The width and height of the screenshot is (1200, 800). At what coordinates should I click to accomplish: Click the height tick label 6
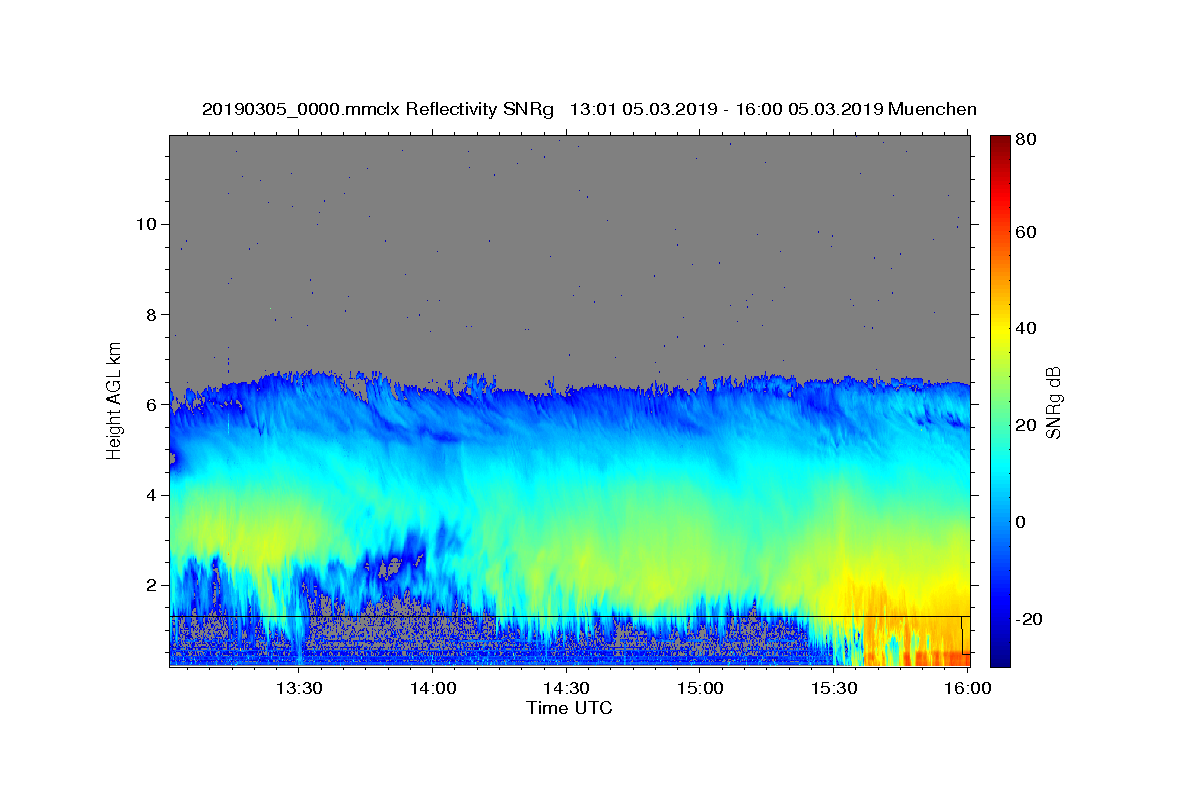pyautogui.click(x=150, y=405)
